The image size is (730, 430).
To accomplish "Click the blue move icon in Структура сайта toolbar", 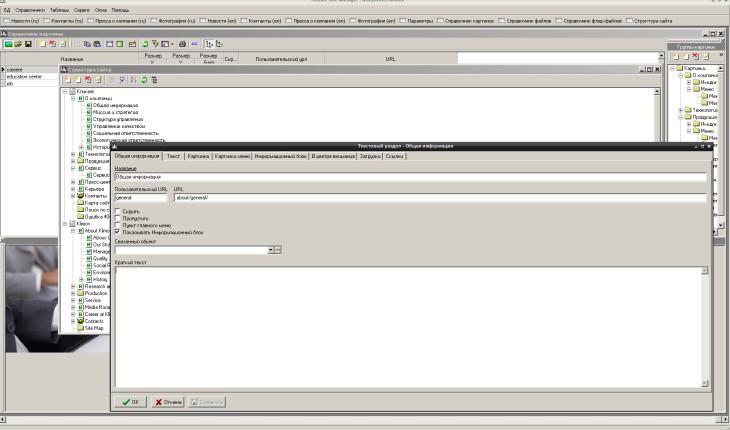I will click(x=122, y=80).
